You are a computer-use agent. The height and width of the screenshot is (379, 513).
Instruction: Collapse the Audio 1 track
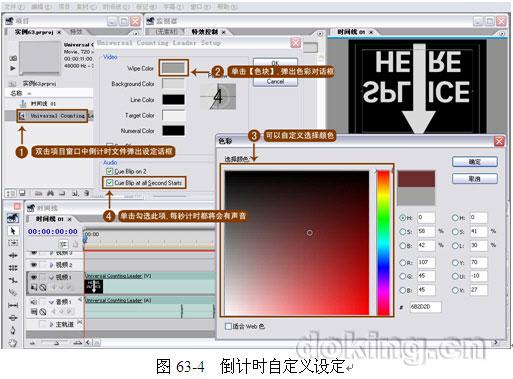(x=51, y=302)
